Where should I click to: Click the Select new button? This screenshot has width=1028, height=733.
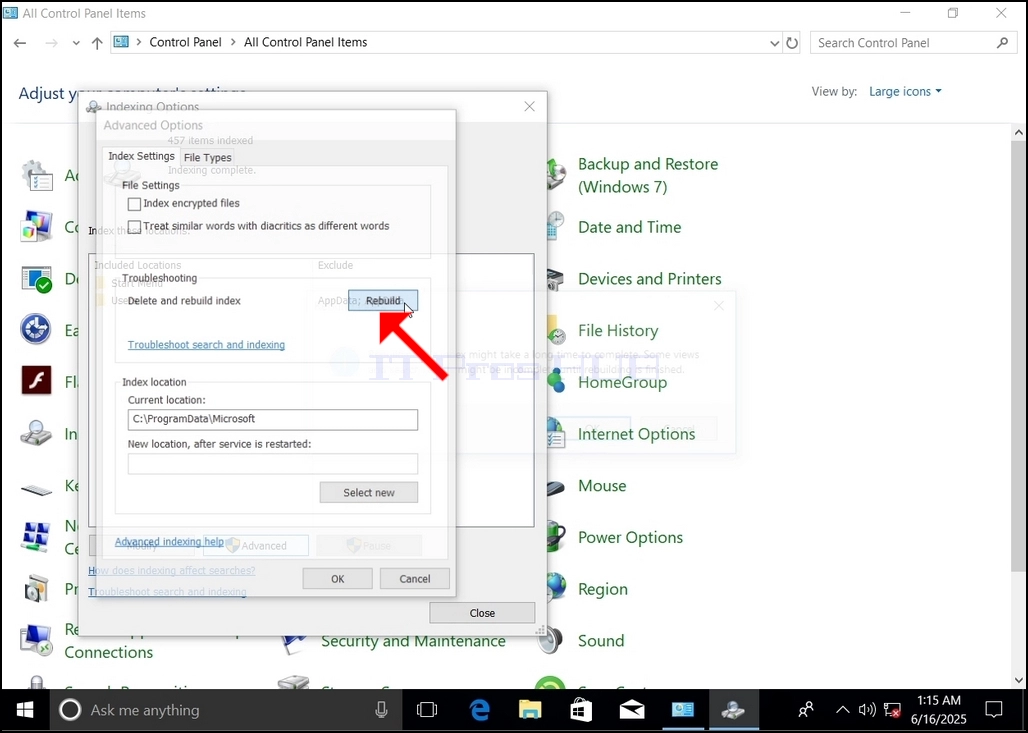click(x=368, y=492)
